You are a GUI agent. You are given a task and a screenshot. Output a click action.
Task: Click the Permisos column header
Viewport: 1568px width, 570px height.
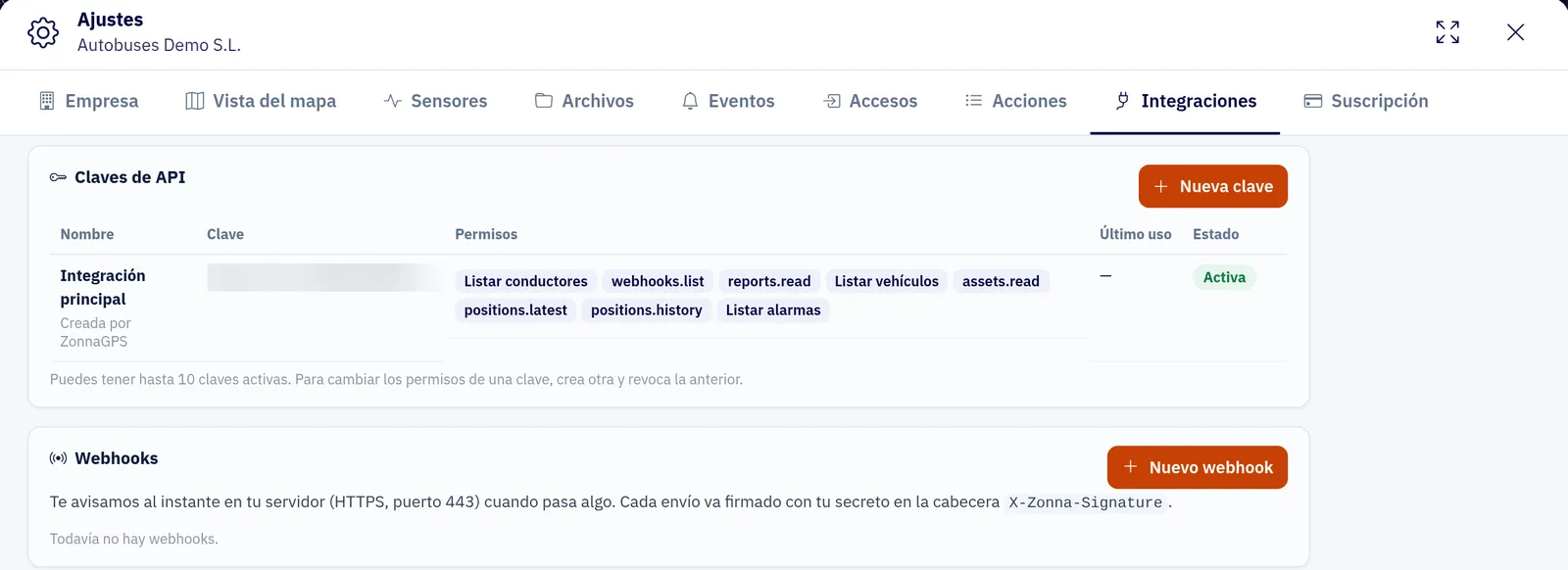pos(486,234)
